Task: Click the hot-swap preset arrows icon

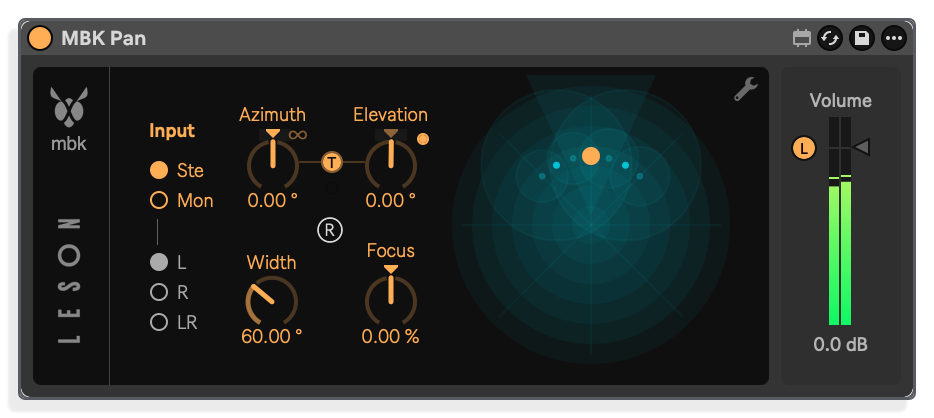Action: pos(830,39)
